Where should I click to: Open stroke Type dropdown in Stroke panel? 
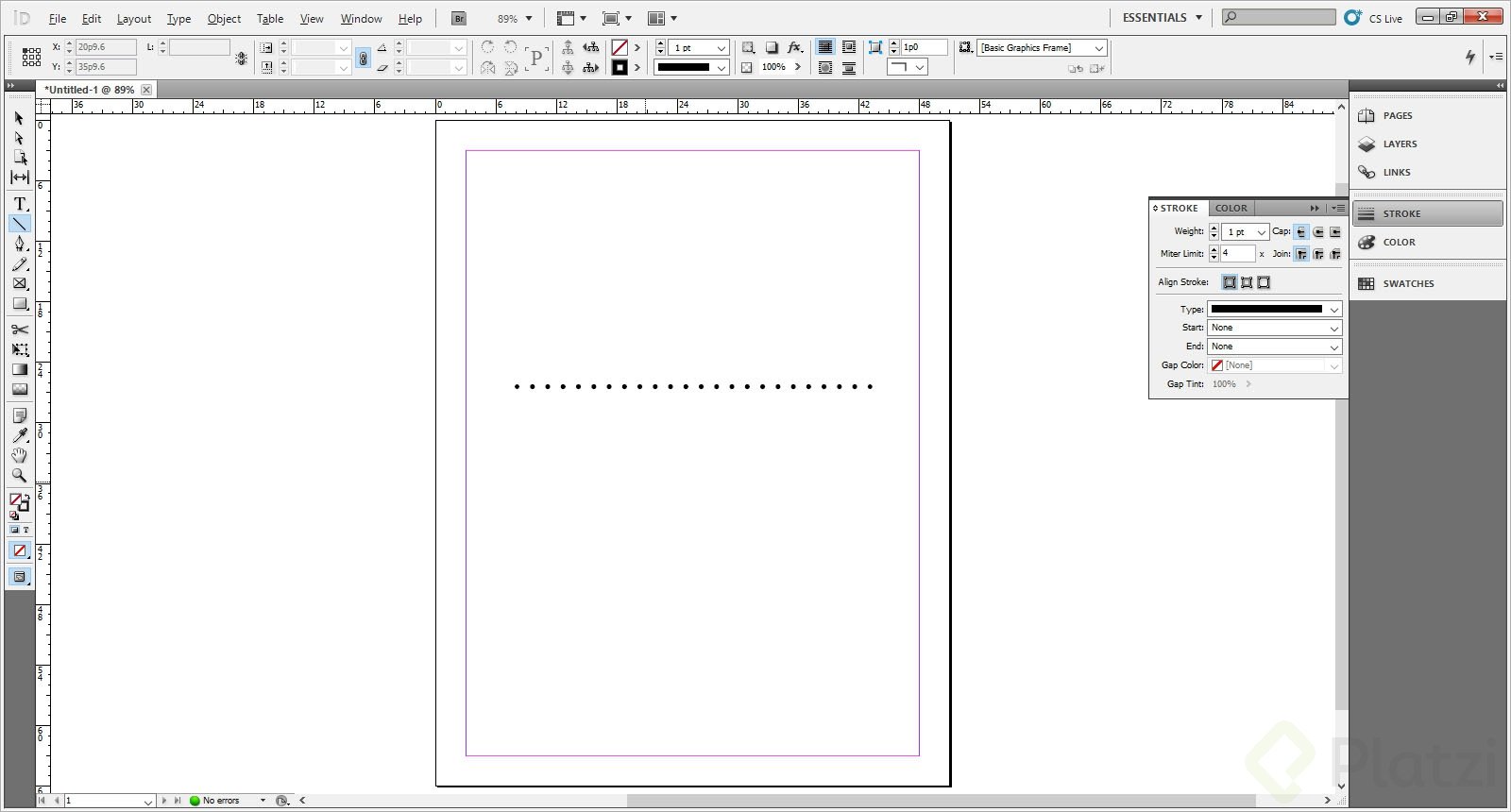tap(1274, 309)
